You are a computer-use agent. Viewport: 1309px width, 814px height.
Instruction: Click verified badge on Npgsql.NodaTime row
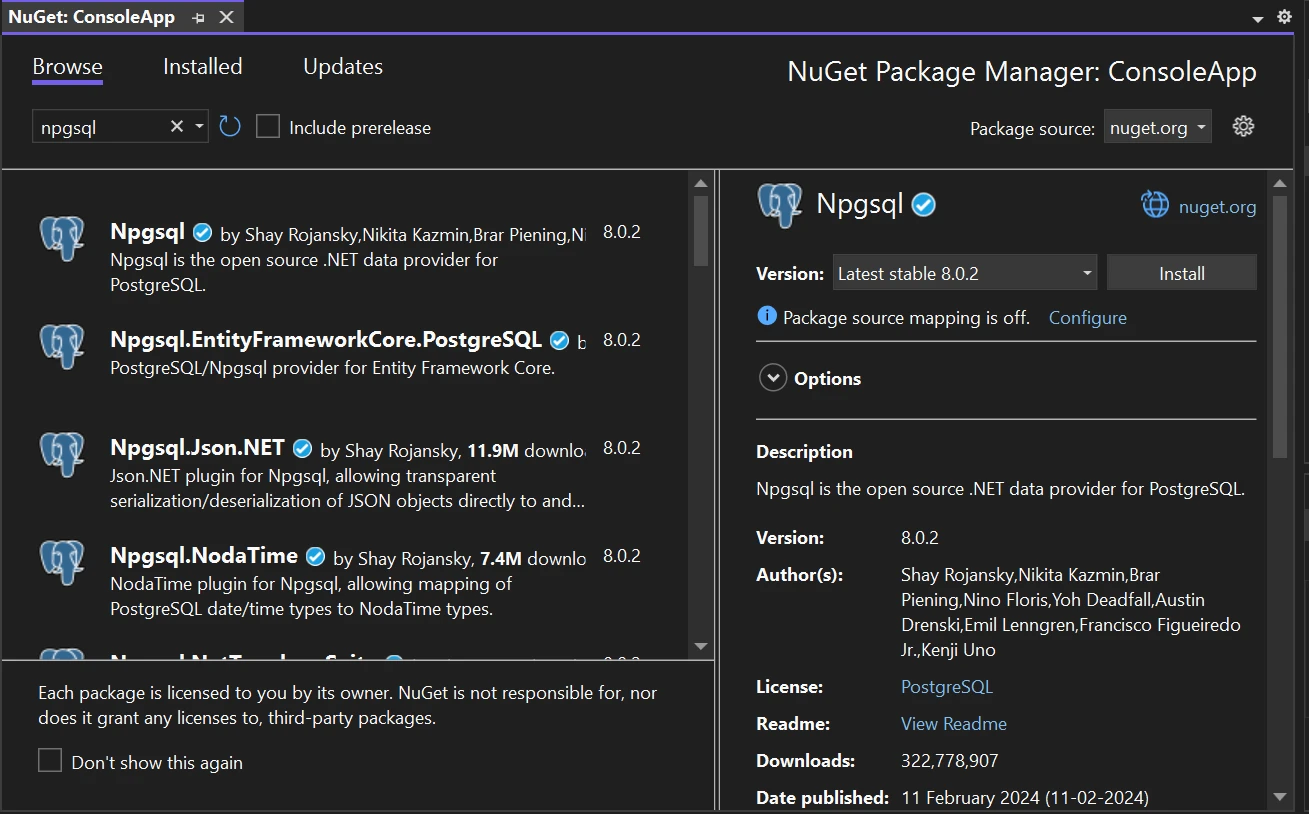[x=315, y=556]
